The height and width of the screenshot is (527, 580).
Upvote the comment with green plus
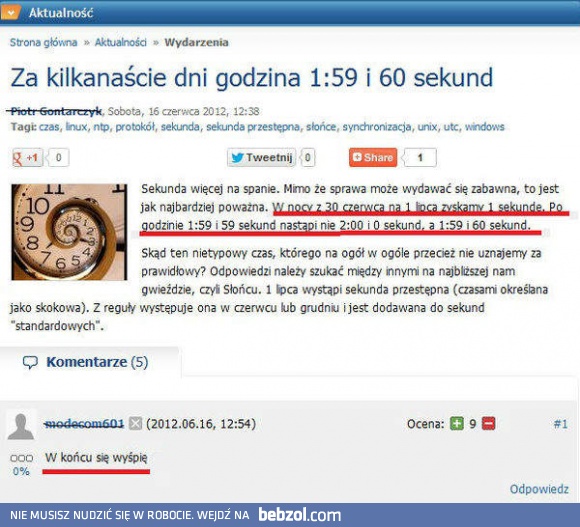456,424
